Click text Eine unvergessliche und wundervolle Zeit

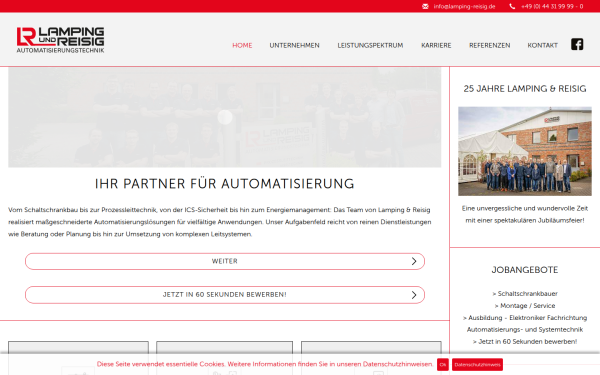pos(525,209)
